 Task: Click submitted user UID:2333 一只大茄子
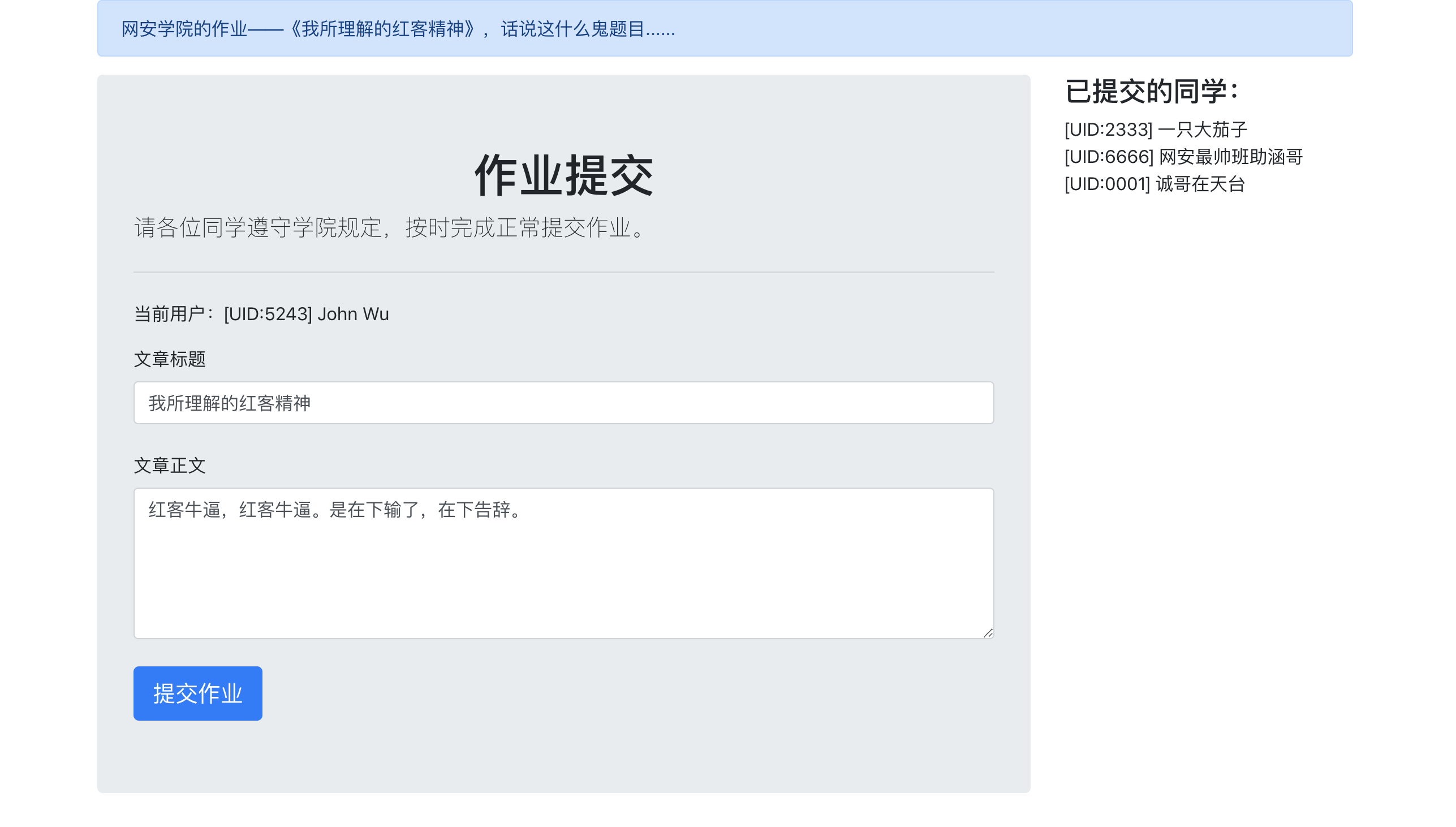point(1155,130)
